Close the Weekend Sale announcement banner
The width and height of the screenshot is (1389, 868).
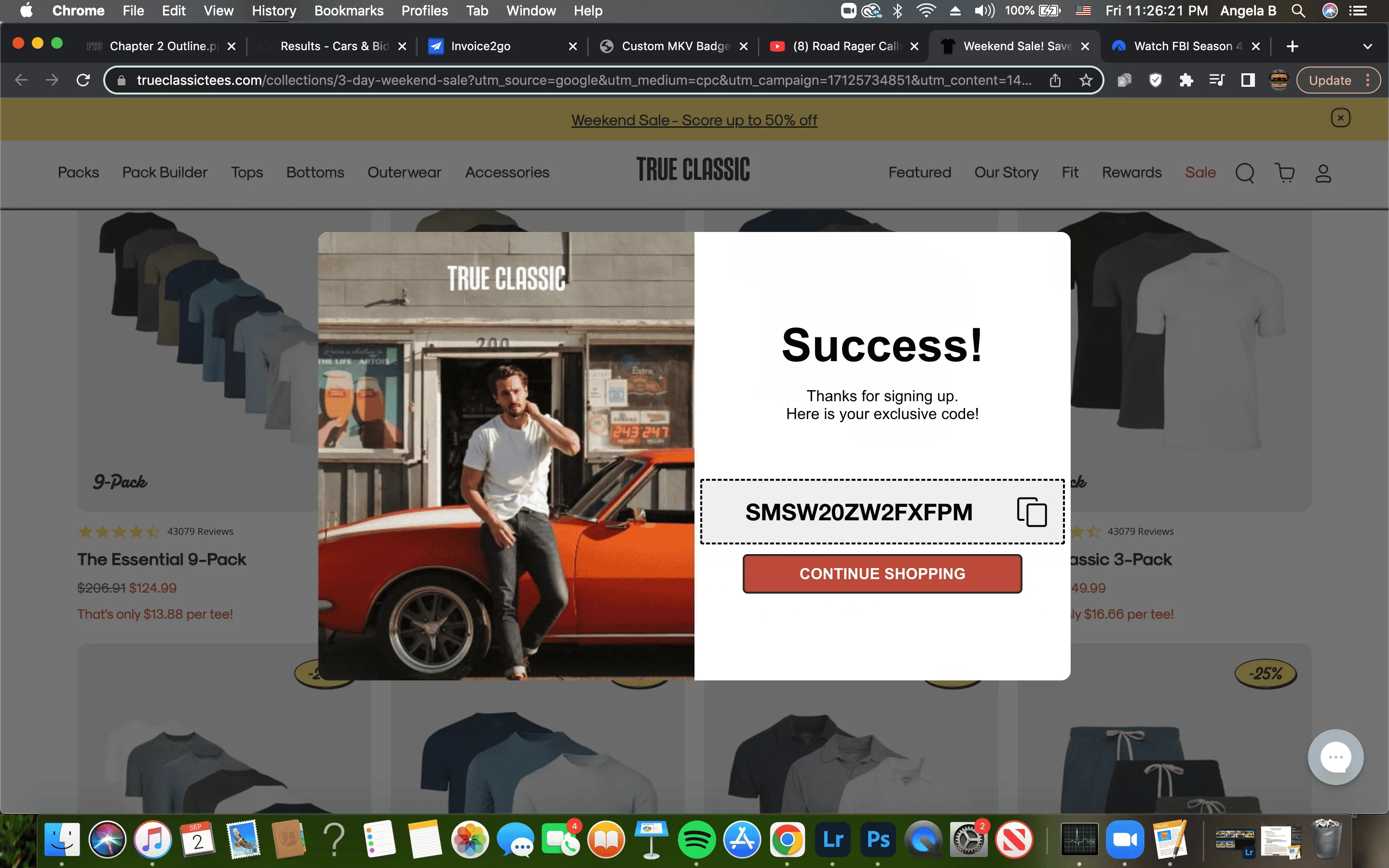point(1340,118)
